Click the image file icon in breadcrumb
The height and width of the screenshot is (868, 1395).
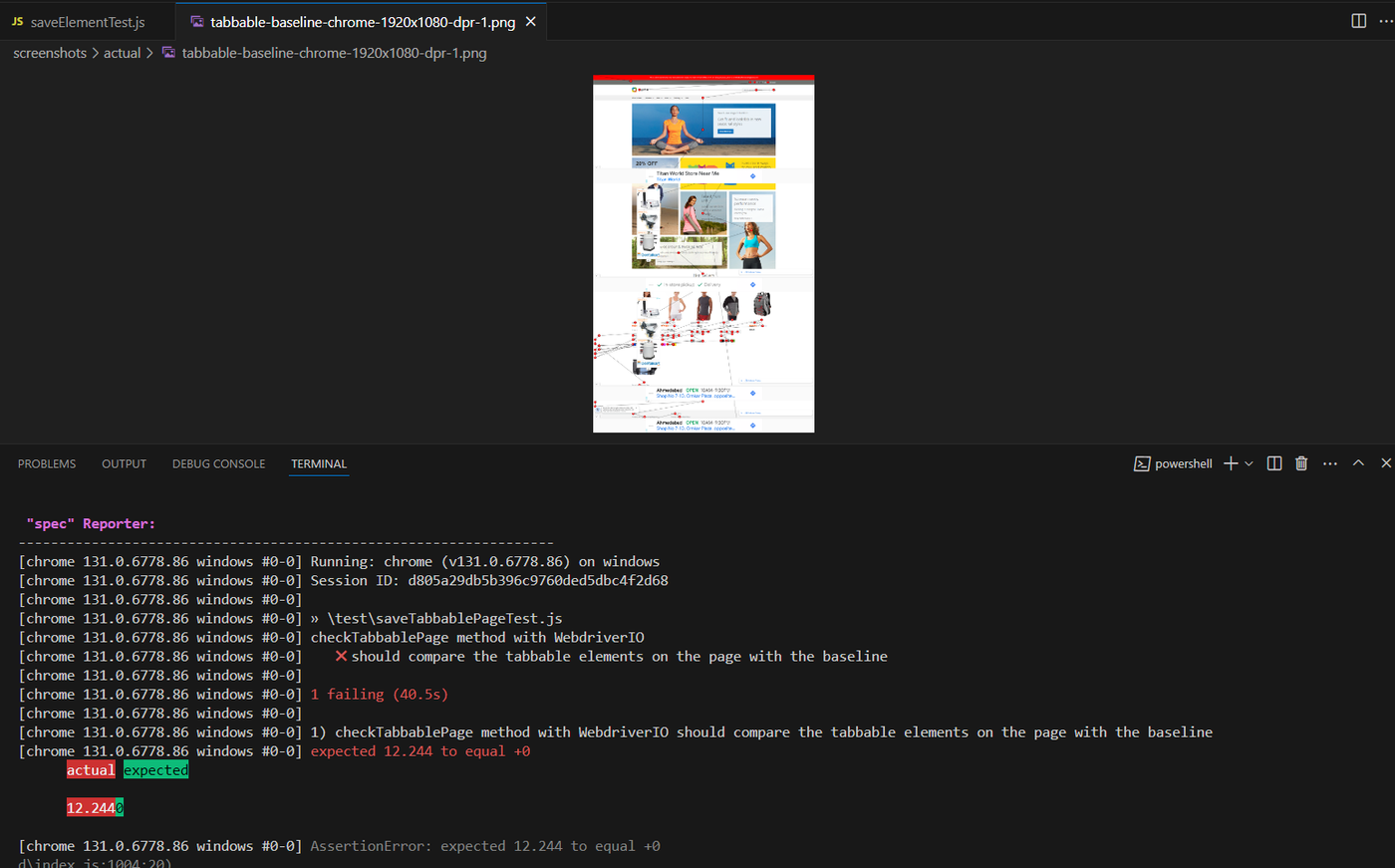pyautogui.click(x=168, y=53)
